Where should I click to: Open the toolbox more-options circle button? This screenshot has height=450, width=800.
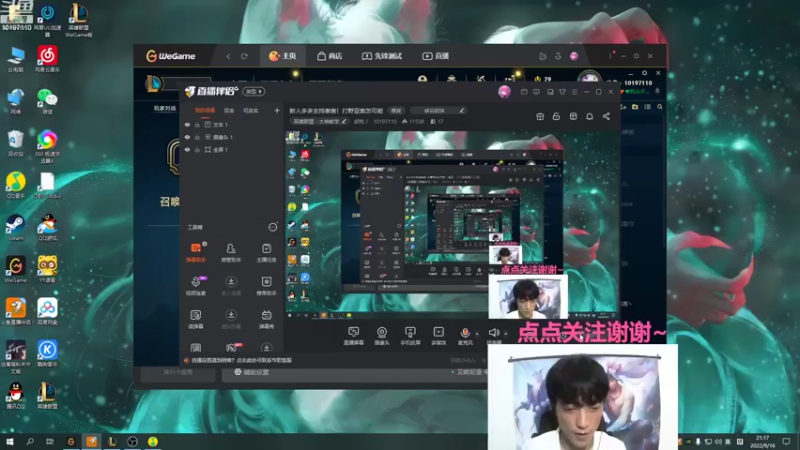click(x=273, y=227)
